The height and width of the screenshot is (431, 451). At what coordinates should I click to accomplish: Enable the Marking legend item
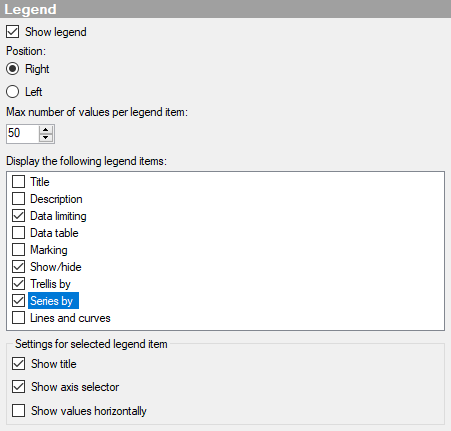coord(18,250)
